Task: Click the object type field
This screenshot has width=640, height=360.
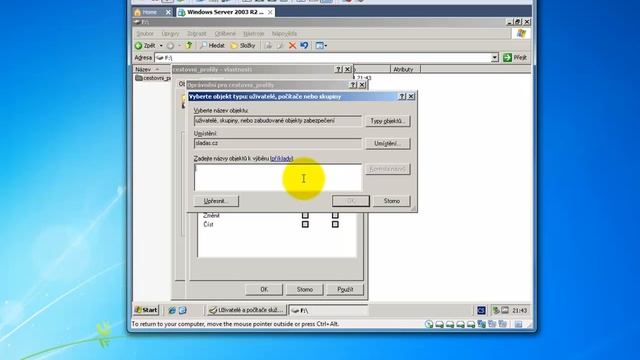Action: point(278,121)
